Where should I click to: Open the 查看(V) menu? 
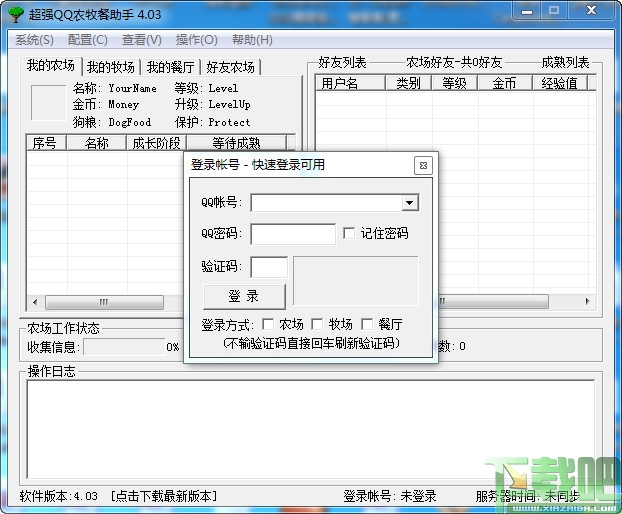click(142, 40)
